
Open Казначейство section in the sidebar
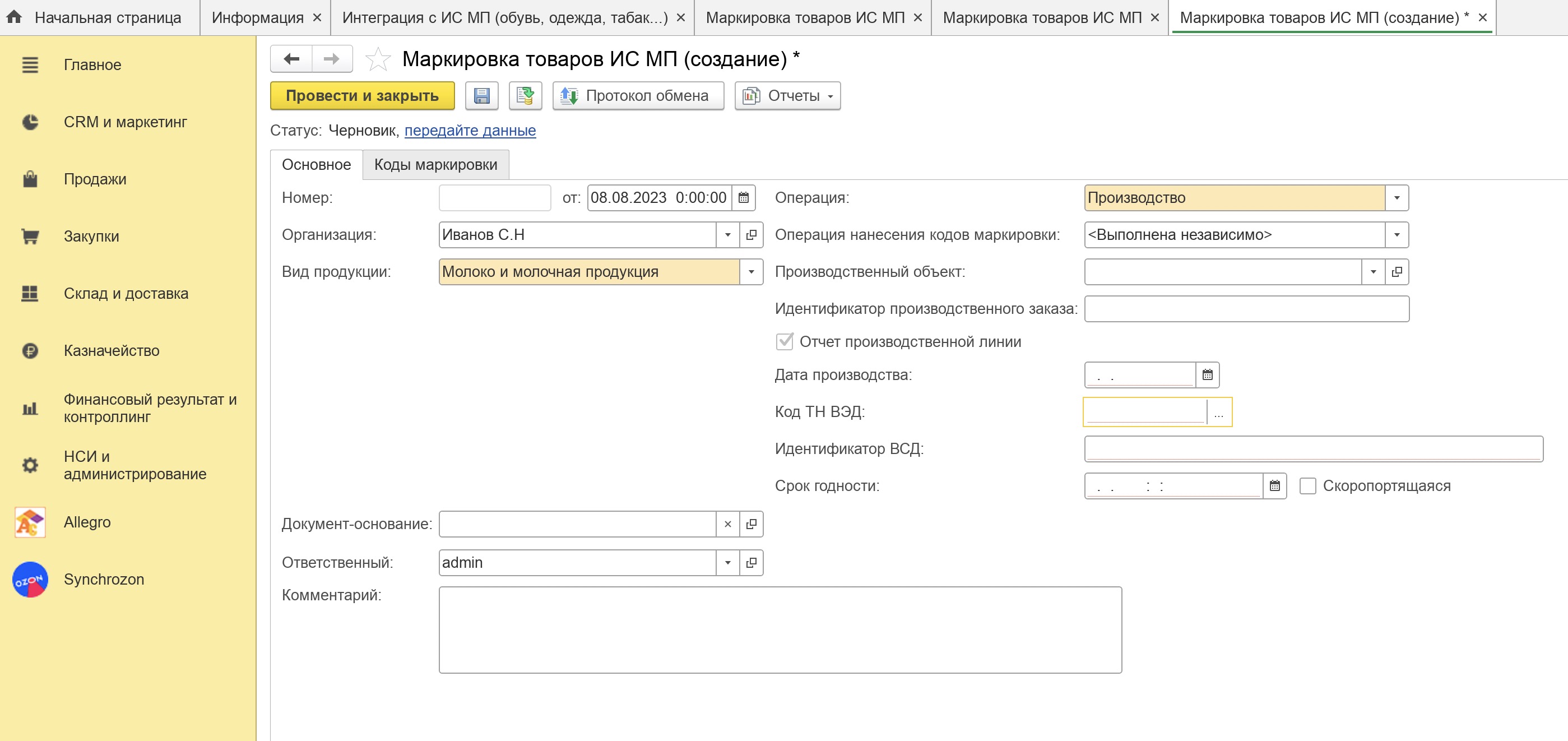pyautogui.click(x=112, y=351)
